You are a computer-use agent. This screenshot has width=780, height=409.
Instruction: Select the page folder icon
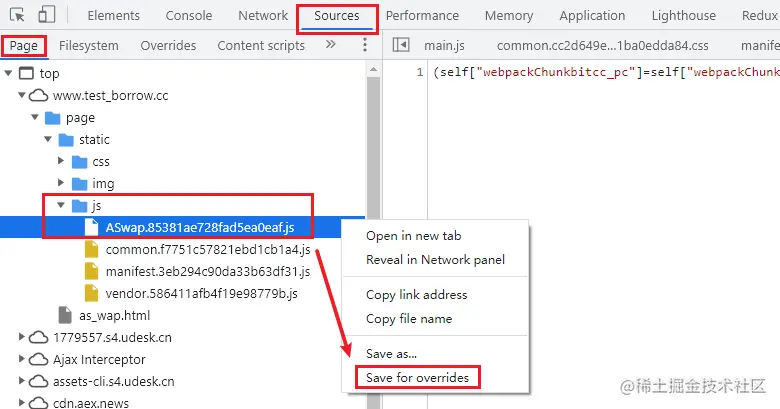pyautogui.click(x=52, y=118)
